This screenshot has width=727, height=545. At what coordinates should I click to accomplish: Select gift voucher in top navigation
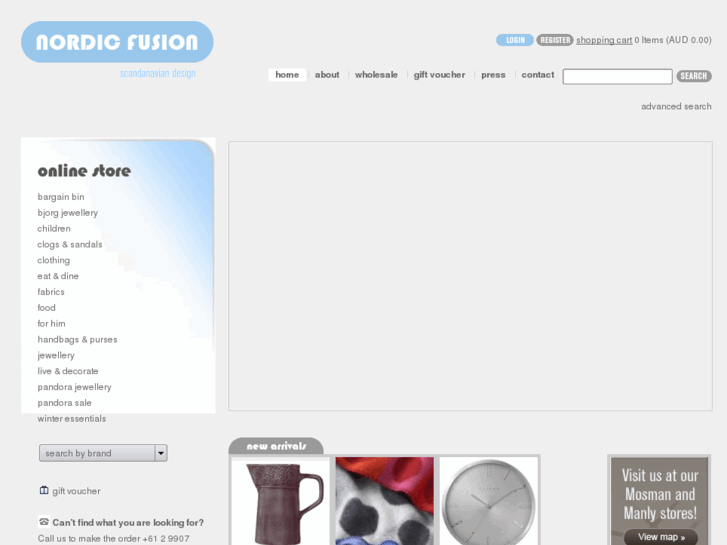tap(439, 75)
